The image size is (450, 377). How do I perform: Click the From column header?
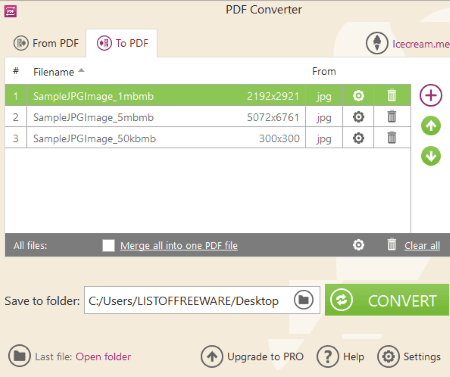[x=324, y=71]
